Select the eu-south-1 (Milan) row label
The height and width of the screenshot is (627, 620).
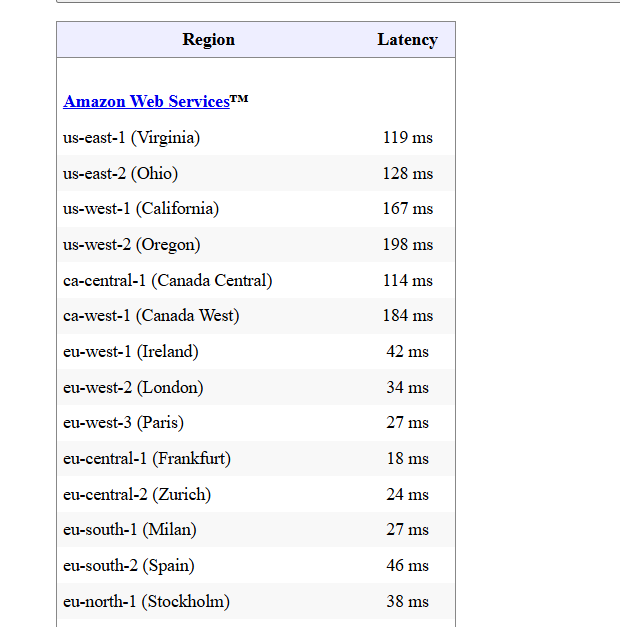130,530
